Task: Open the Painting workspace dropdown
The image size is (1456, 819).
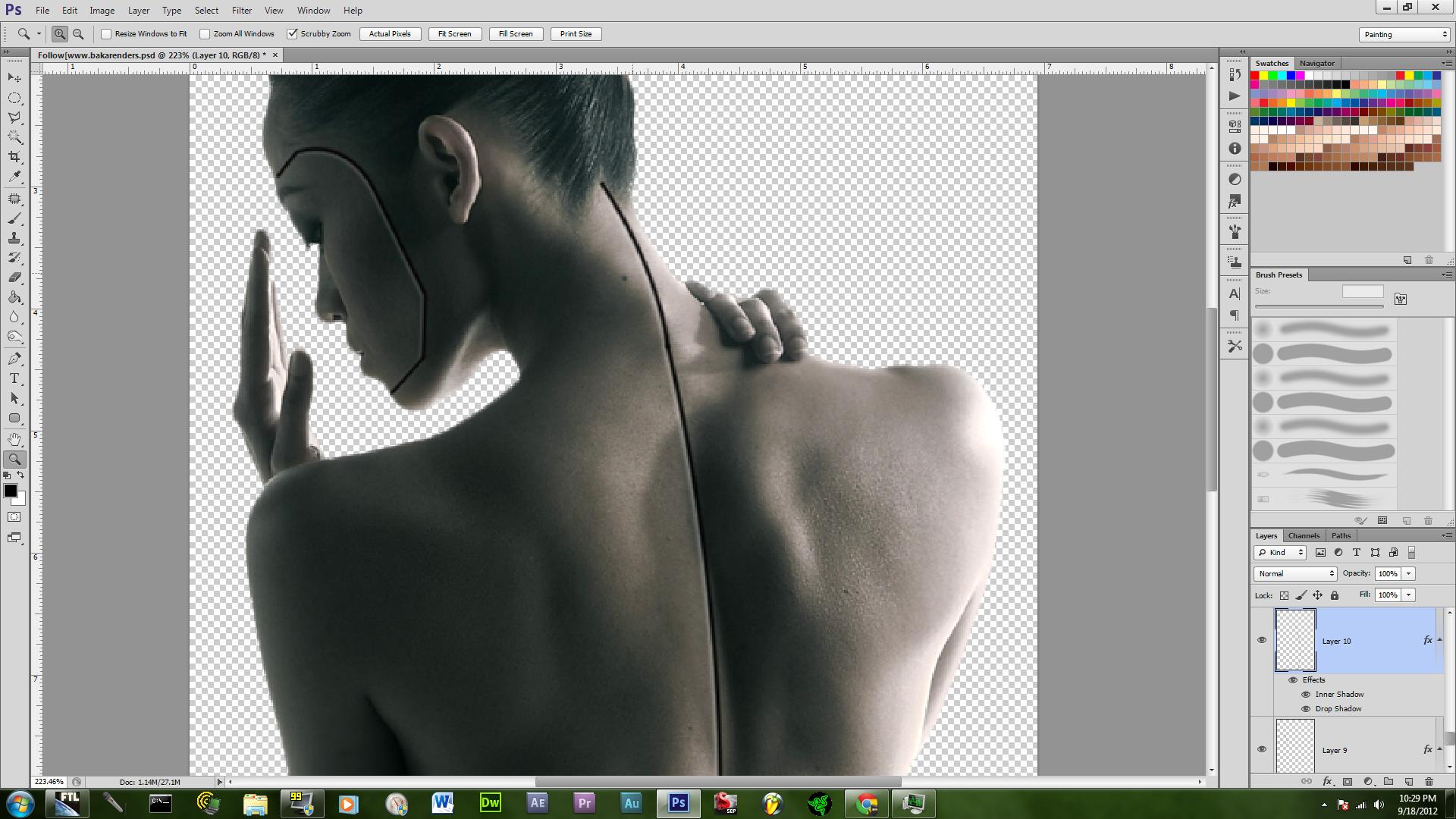Action: (x=1404, y=35)
